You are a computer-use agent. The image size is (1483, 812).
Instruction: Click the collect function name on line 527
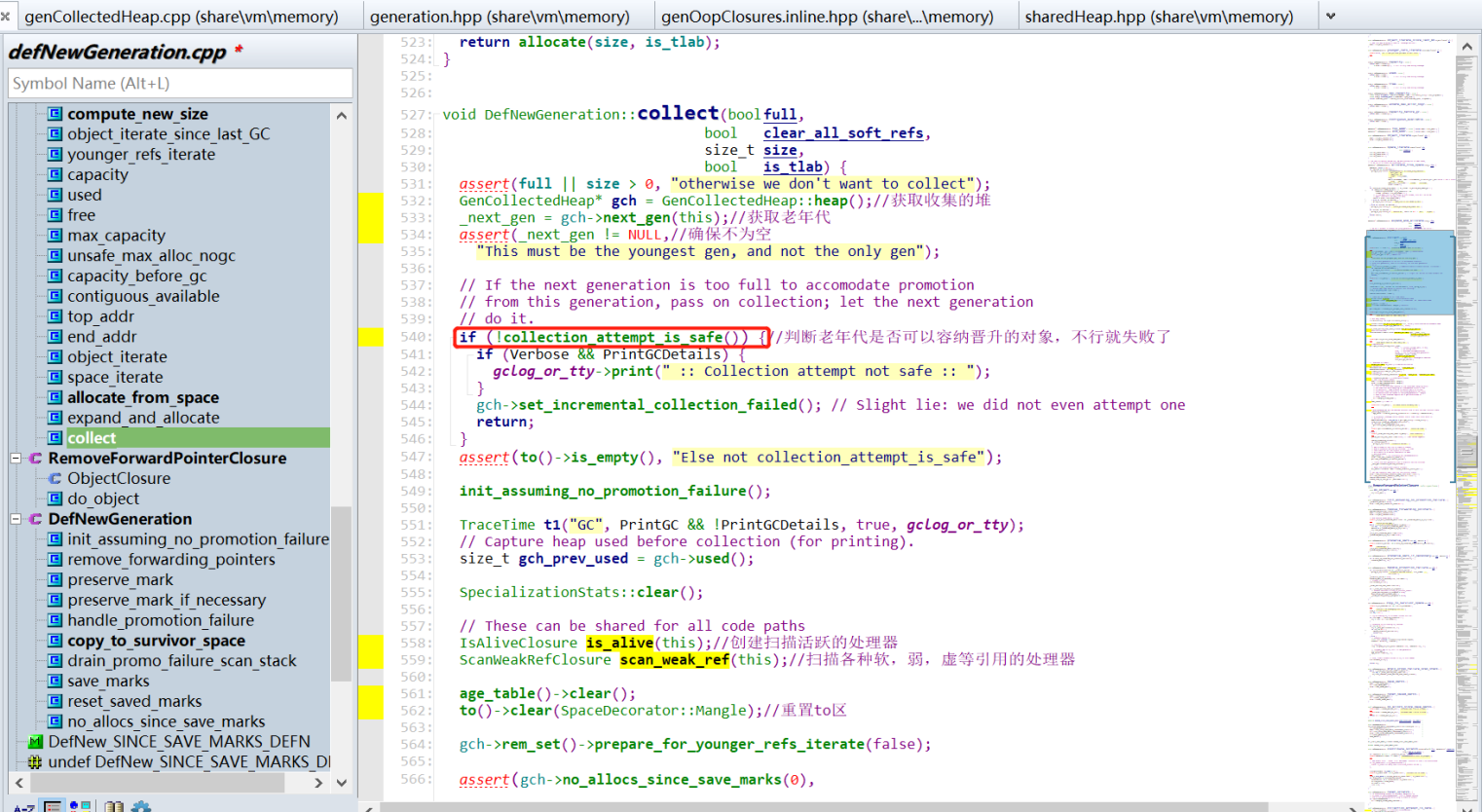678,113
